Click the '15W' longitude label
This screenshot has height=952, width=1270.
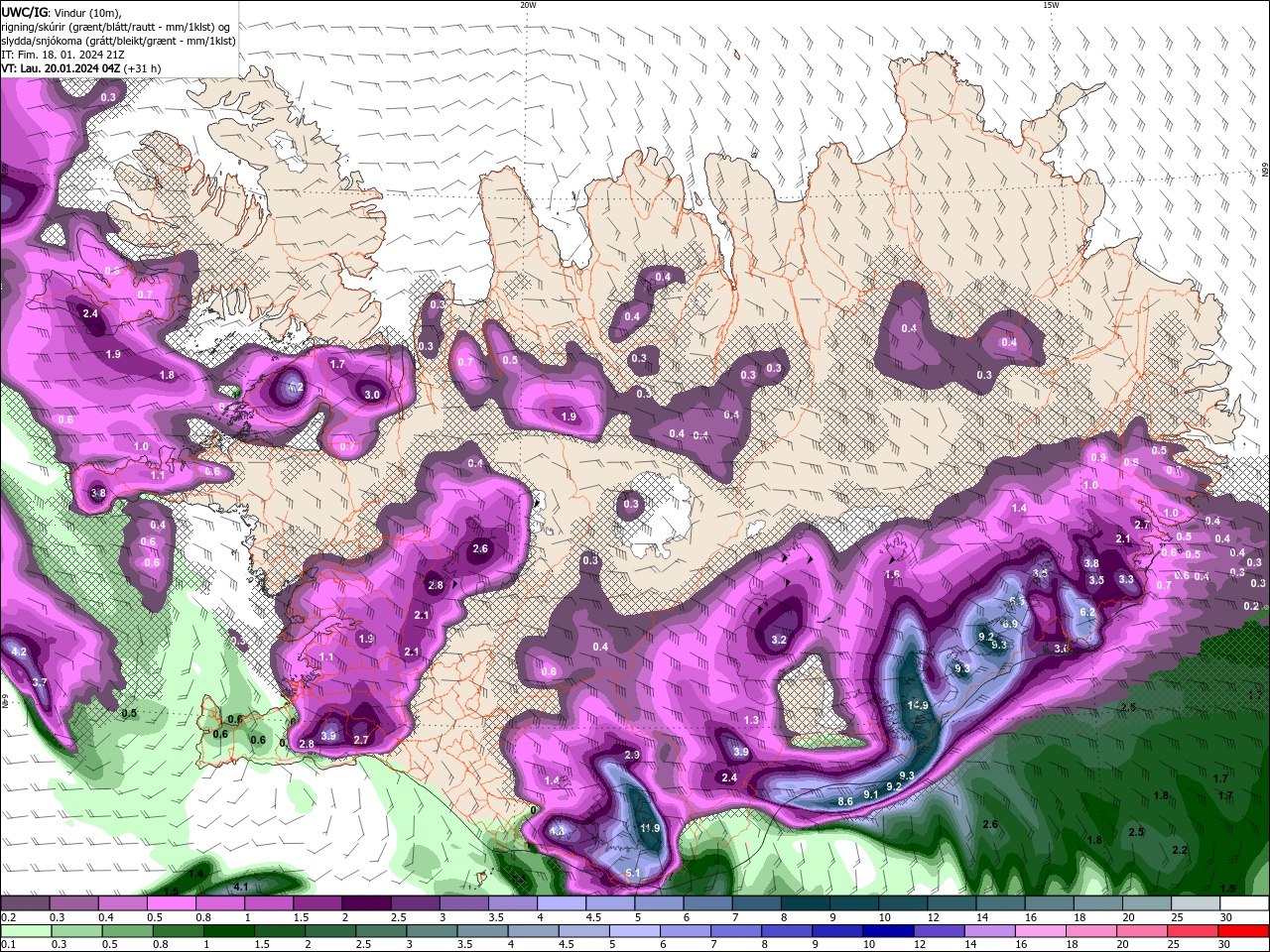click(x=1051, y=5)
